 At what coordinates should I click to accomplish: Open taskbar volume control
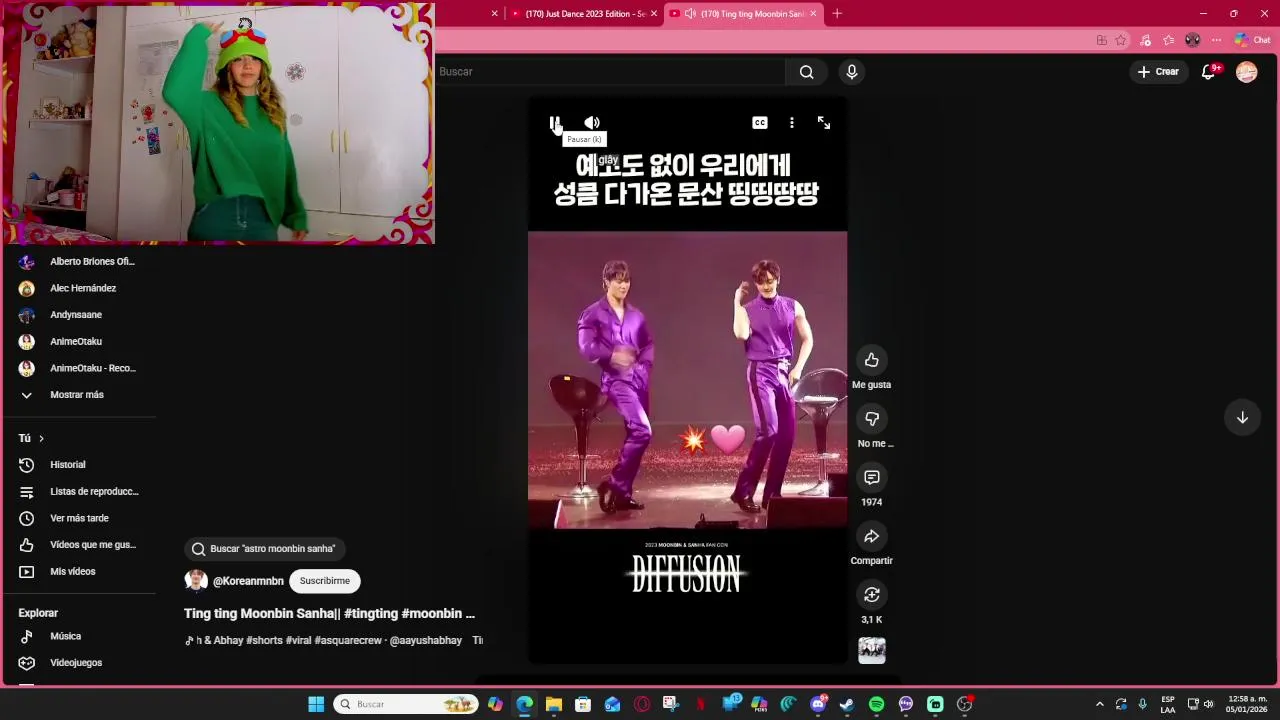1208,704
